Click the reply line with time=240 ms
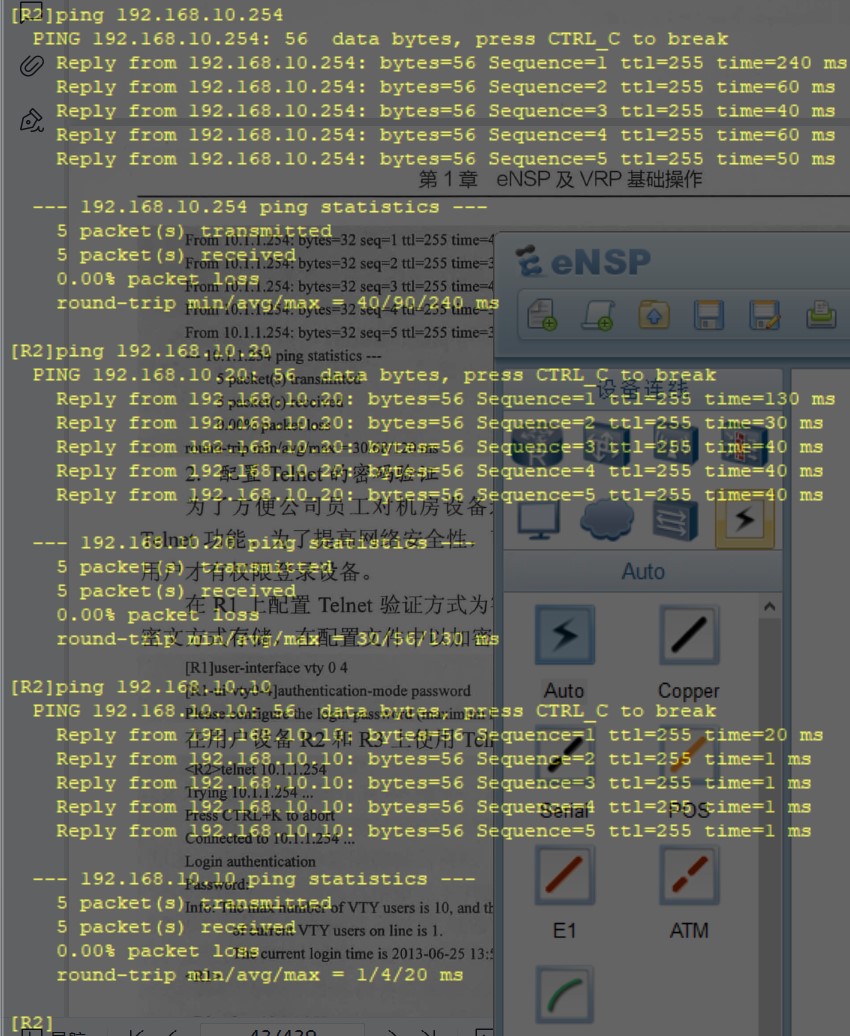850x1036 pixels. 451,63
